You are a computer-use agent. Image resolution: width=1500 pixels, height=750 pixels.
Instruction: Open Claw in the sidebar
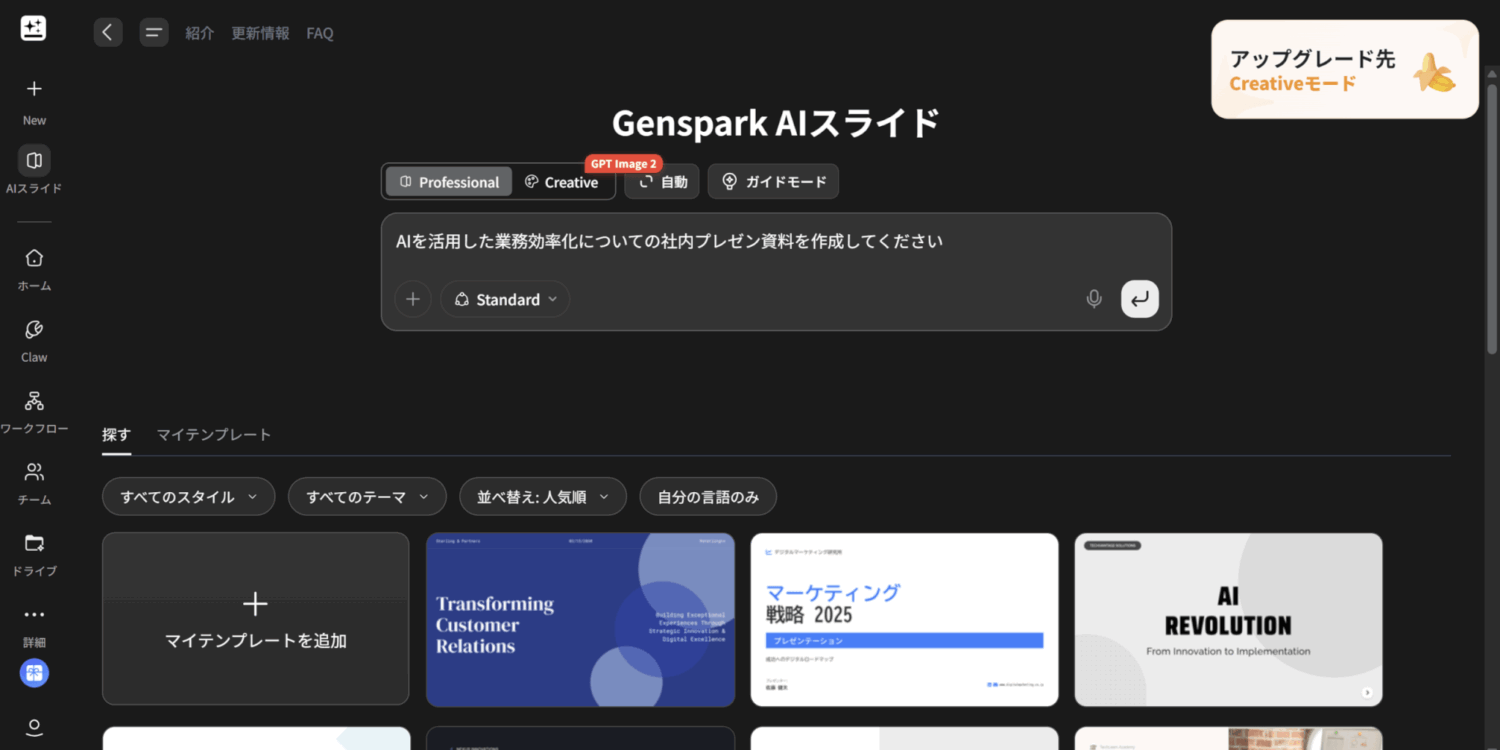(x=34, y=340)
